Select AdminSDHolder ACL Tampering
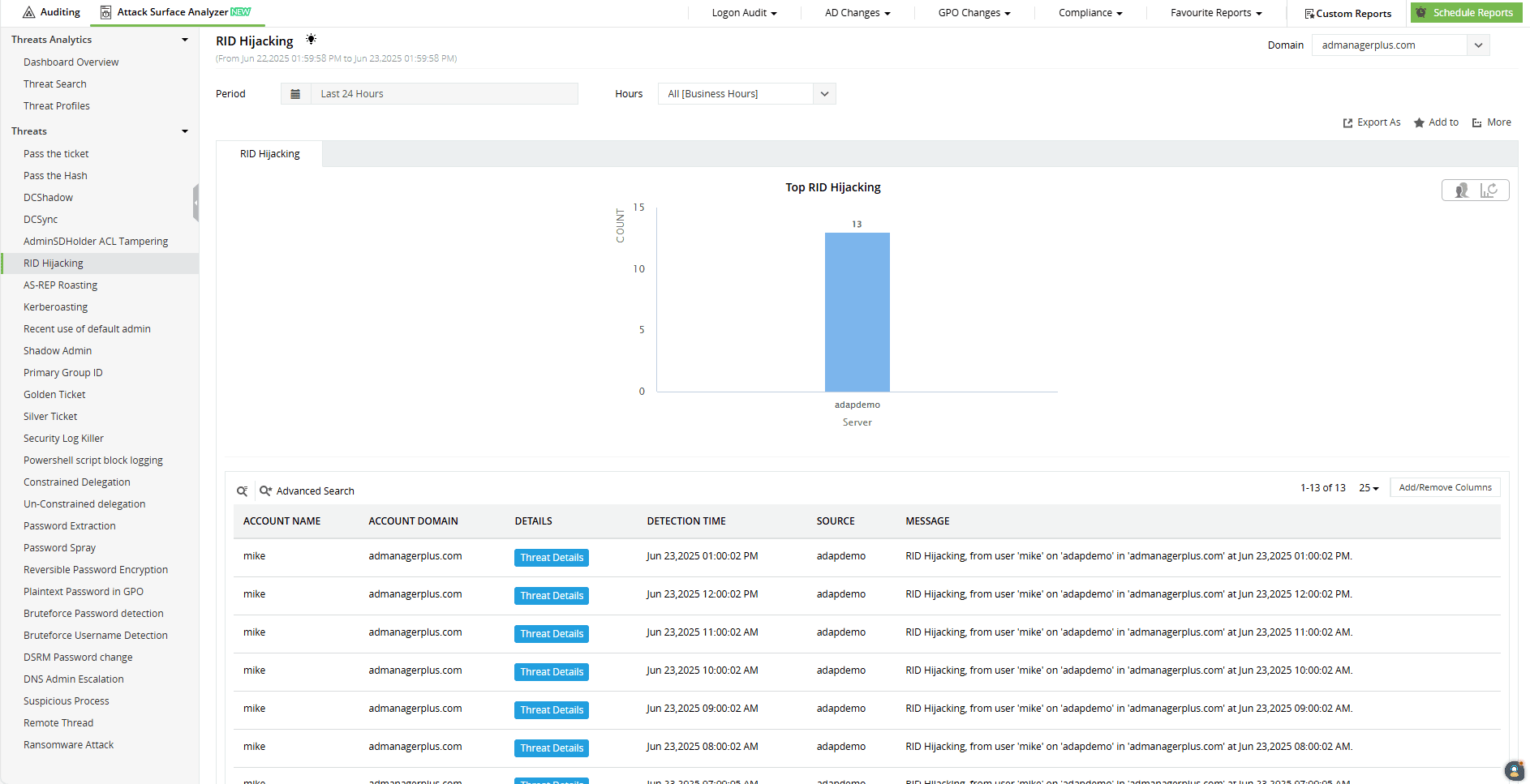Image resolution: width=1530 pixels, height=784 pixels. [x=96, y=242]
